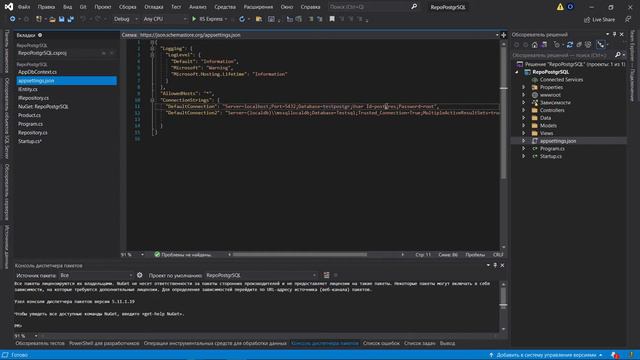Collapse the RepoPostgrSQL project node

coord(517,72)
